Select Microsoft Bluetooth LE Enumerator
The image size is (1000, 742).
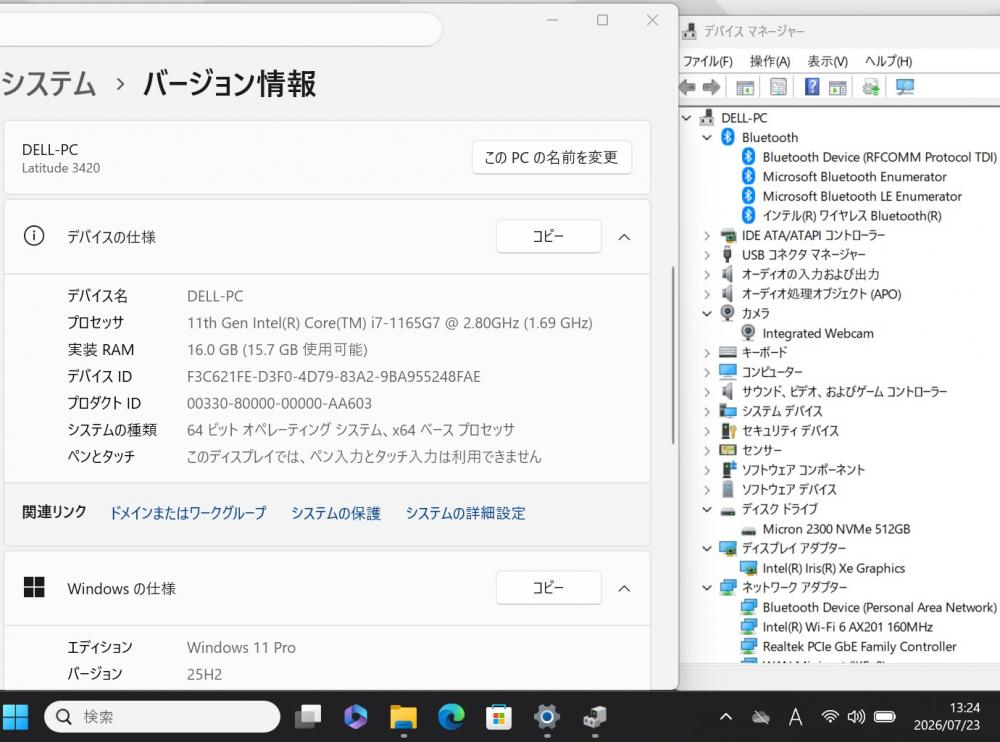click(x=862, y=197)
